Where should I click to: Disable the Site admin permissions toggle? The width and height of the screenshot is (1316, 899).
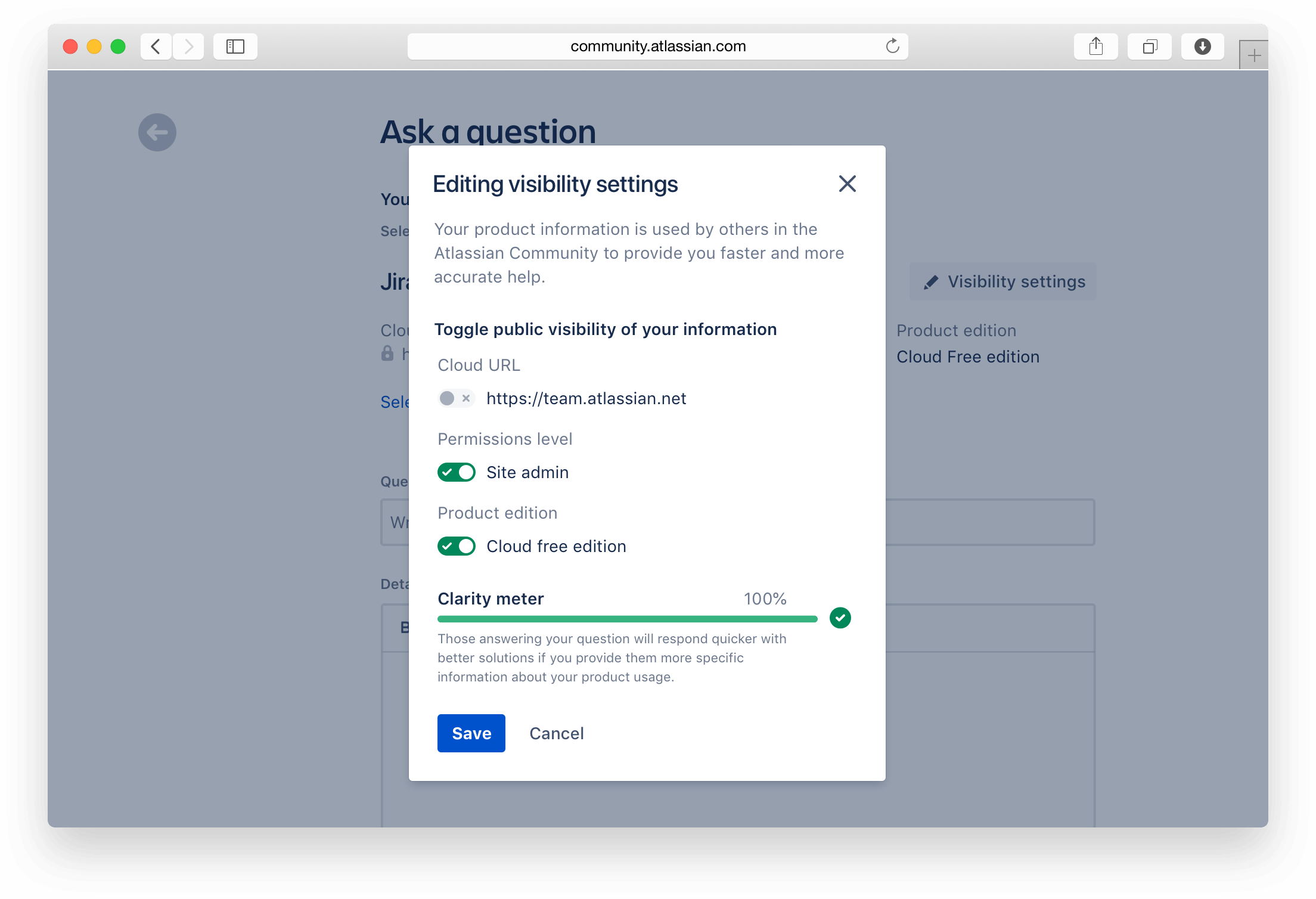tap(456, 472)
